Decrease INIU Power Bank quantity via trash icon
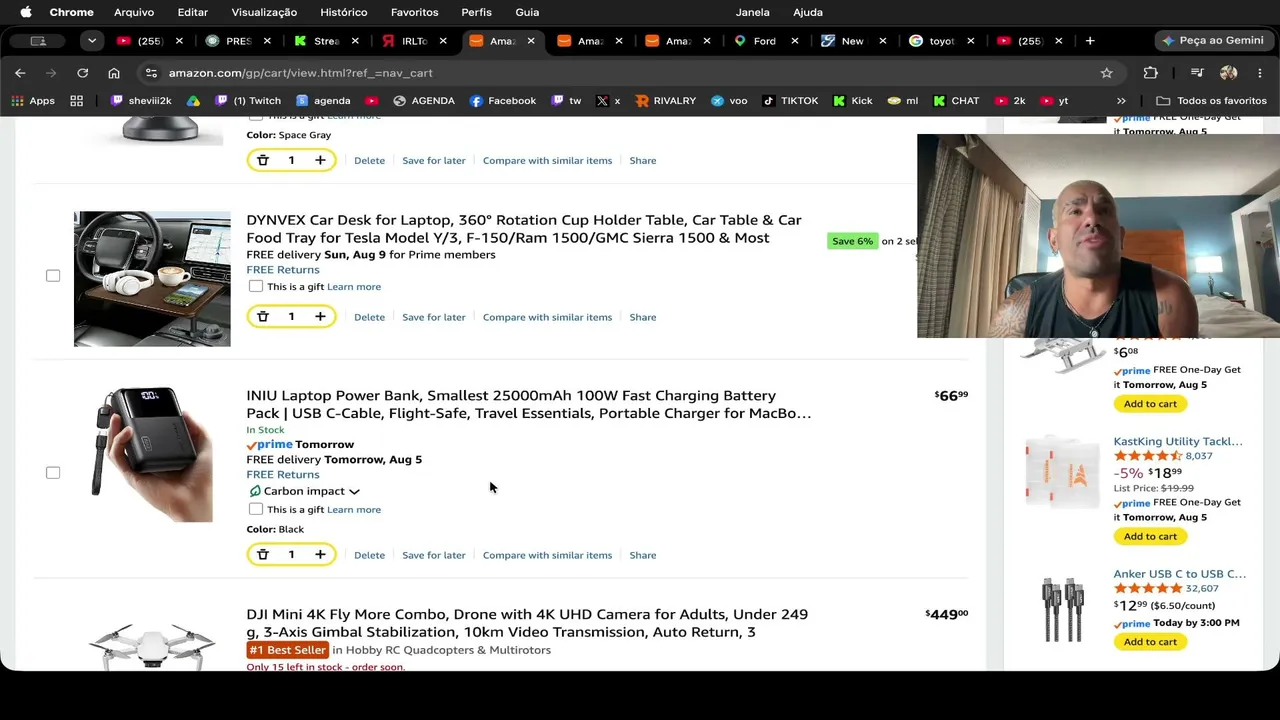This screenshot has height=720, width=1280. click(x=263, y=555)
